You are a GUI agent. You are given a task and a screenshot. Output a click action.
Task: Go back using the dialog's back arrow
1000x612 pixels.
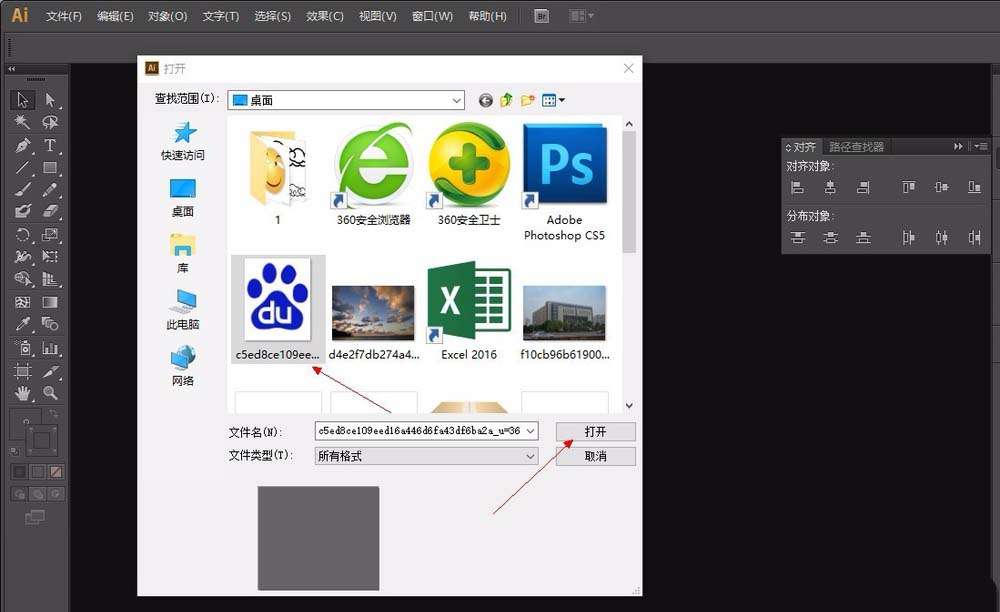(x=485, y=100)
